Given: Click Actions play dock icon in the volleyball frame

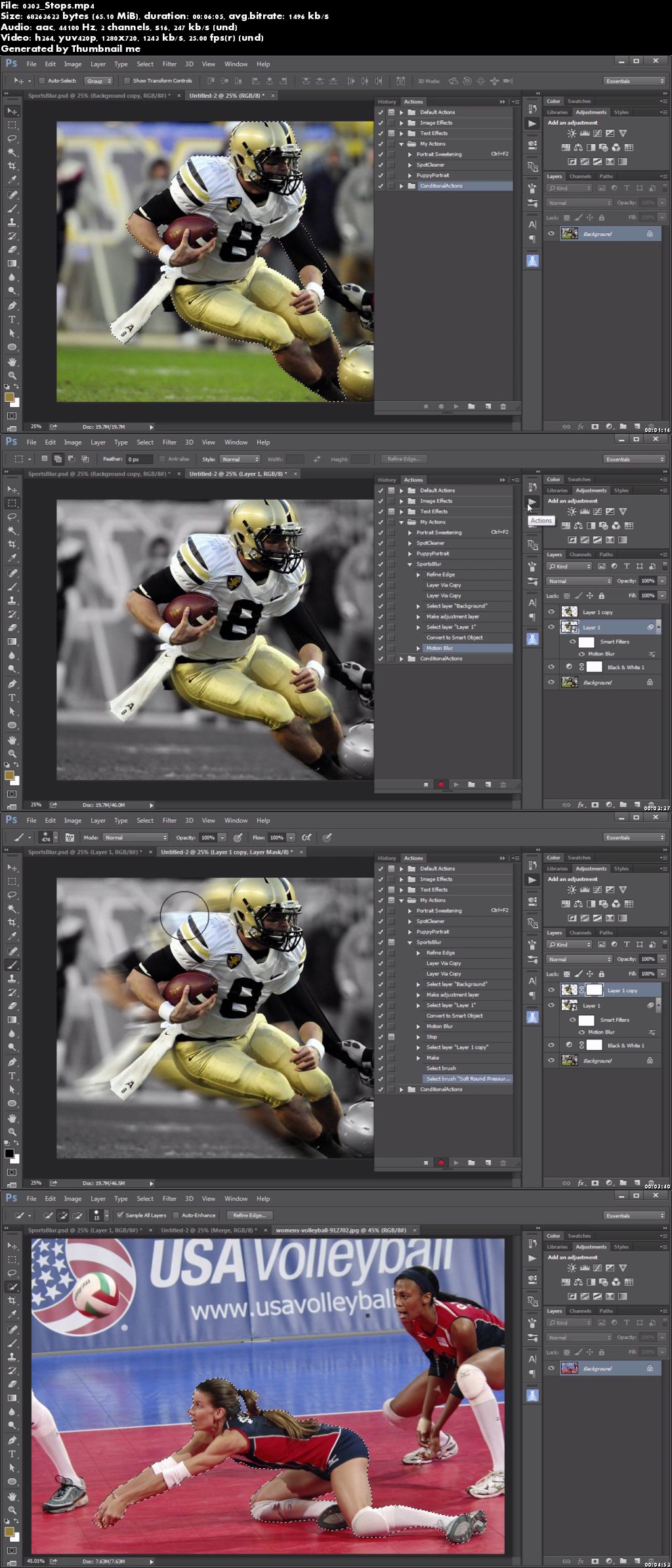Looking at the screenshot, I should [532, 1258].
